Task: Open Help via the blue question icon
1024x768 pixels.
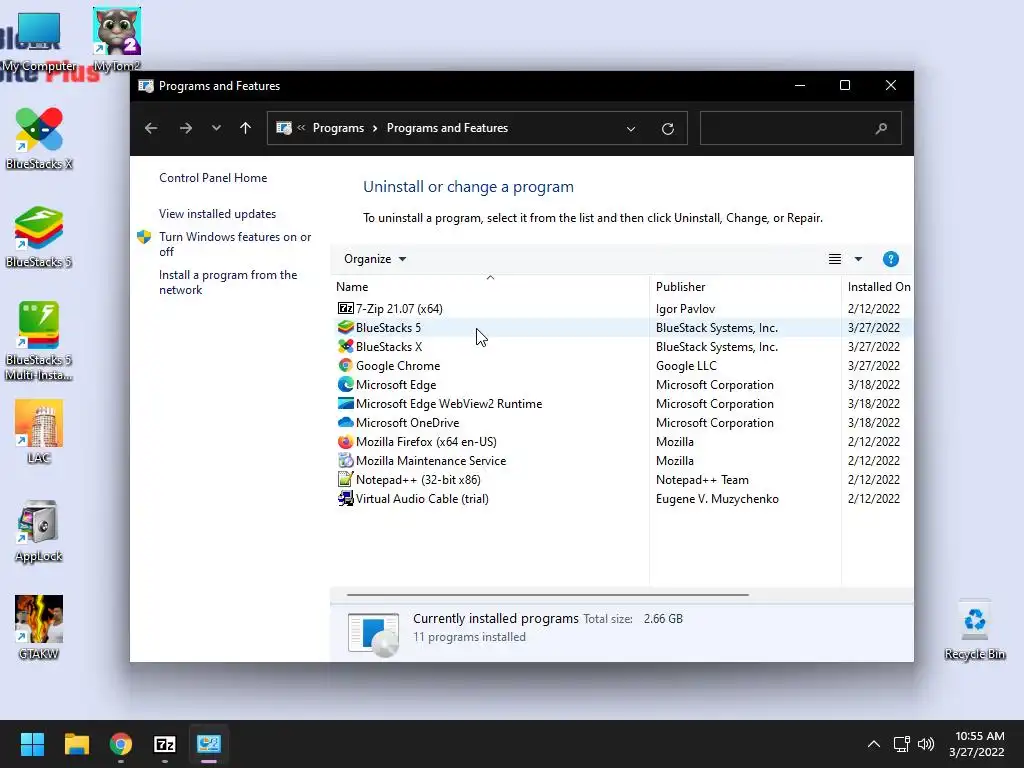Action: (891, 259)
